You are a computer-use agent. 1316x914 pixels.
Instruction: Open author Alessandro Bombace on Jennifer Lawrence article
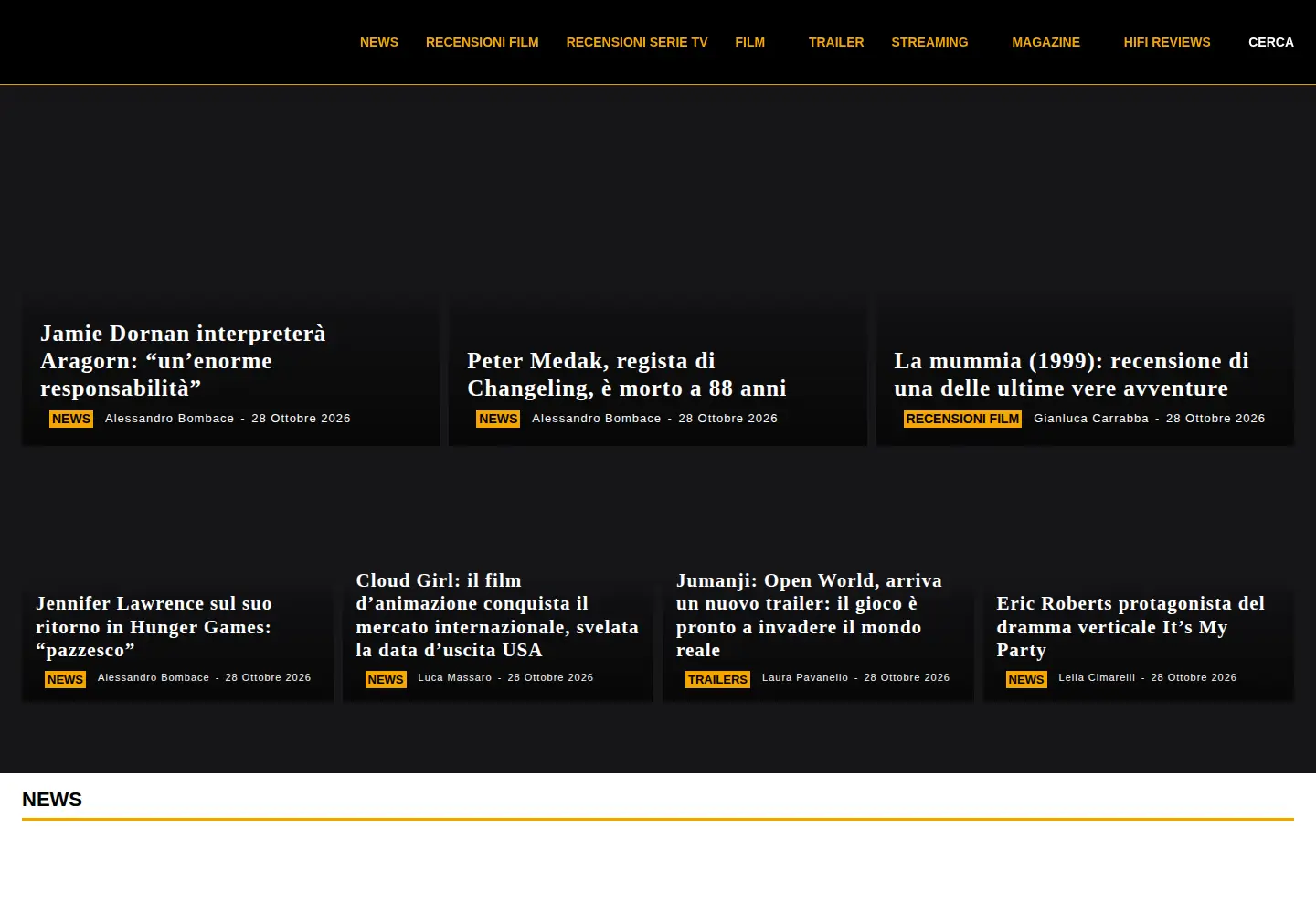[x=154, y=677]
